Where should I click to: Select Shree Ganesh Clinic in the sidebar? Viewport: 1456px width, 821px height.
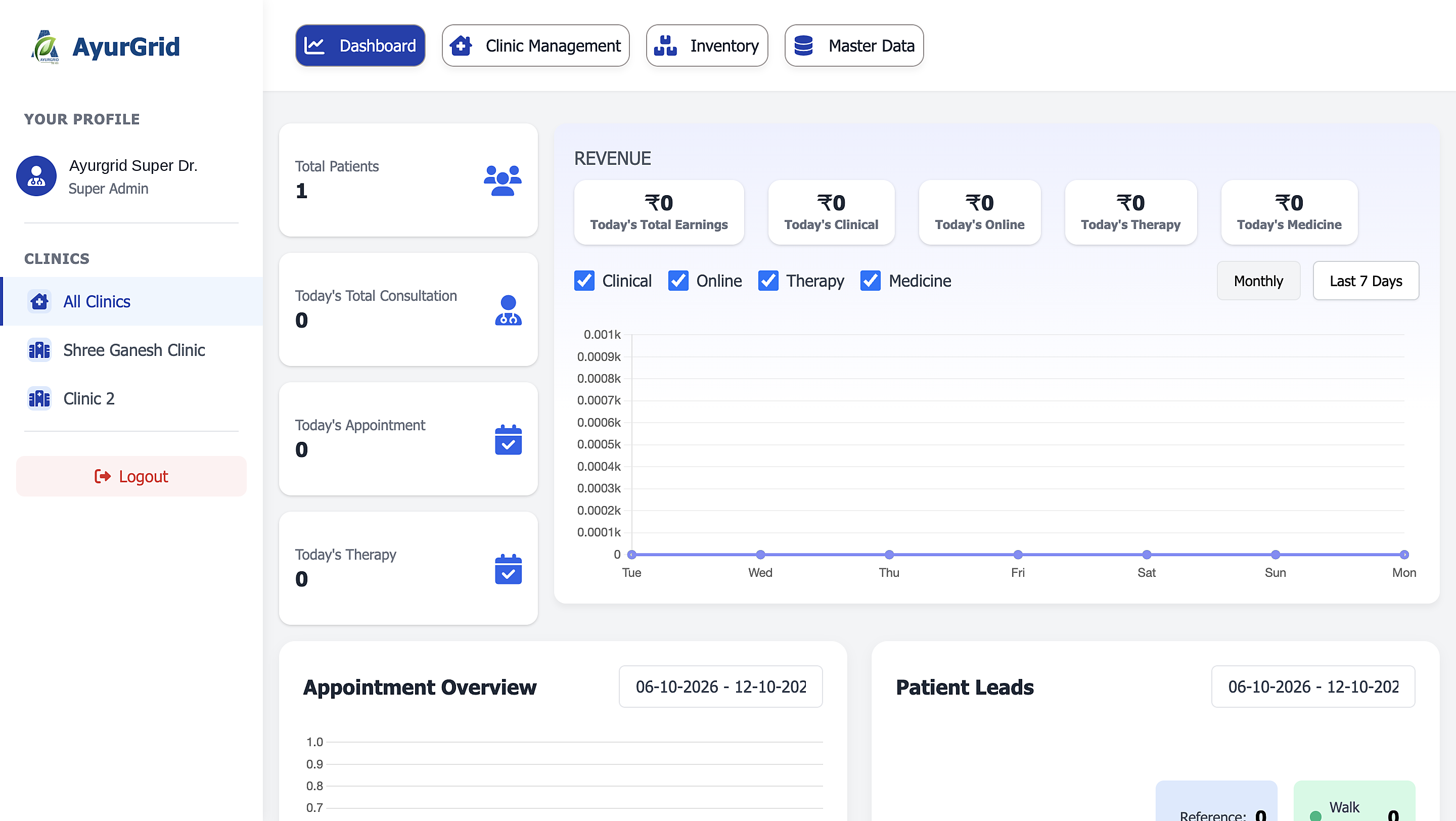[x=131, y=350]
